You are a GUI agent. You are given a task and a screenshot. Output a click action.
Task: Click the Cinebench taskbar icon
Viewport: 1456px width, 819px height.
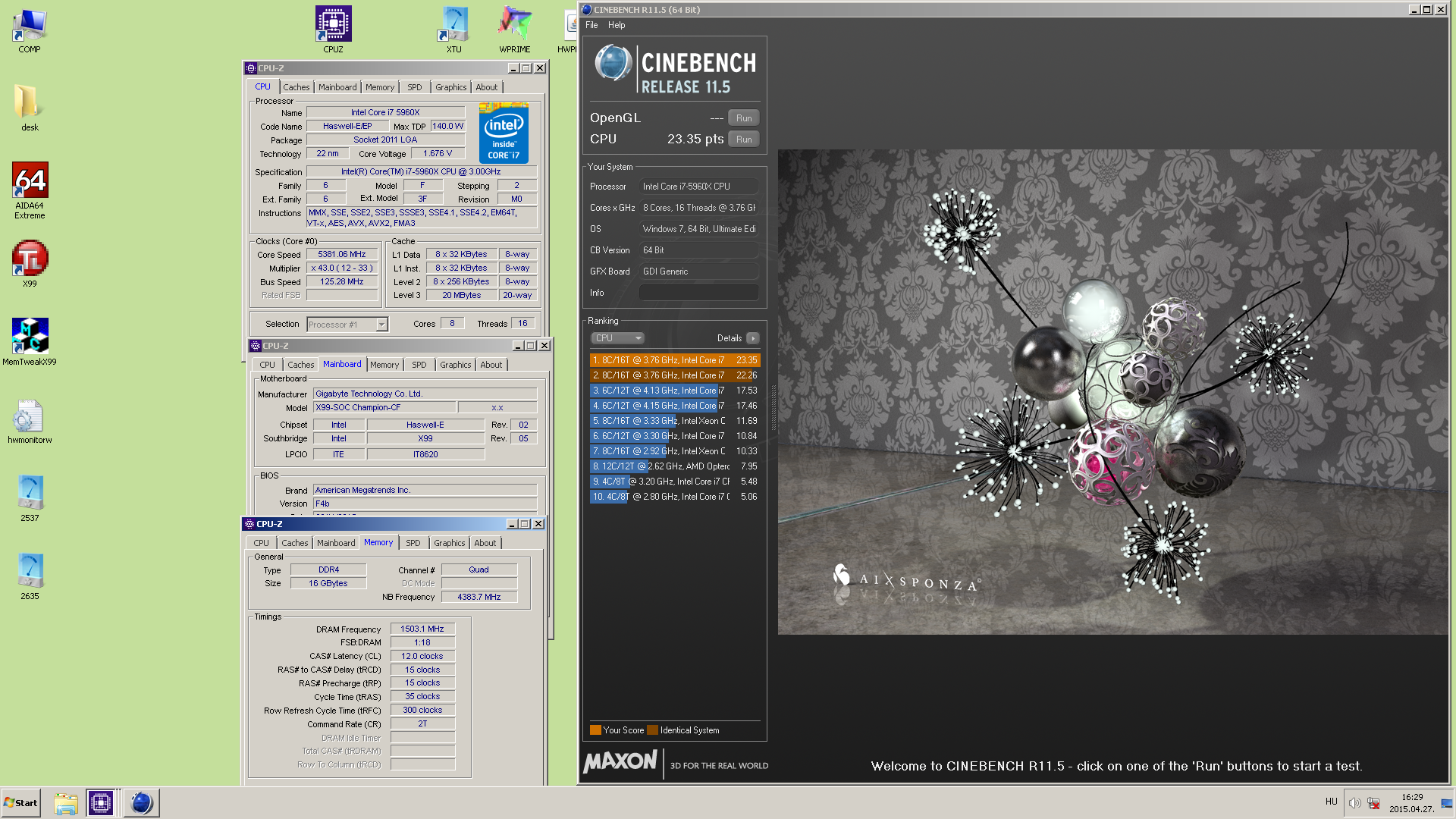tap(141, 803)
